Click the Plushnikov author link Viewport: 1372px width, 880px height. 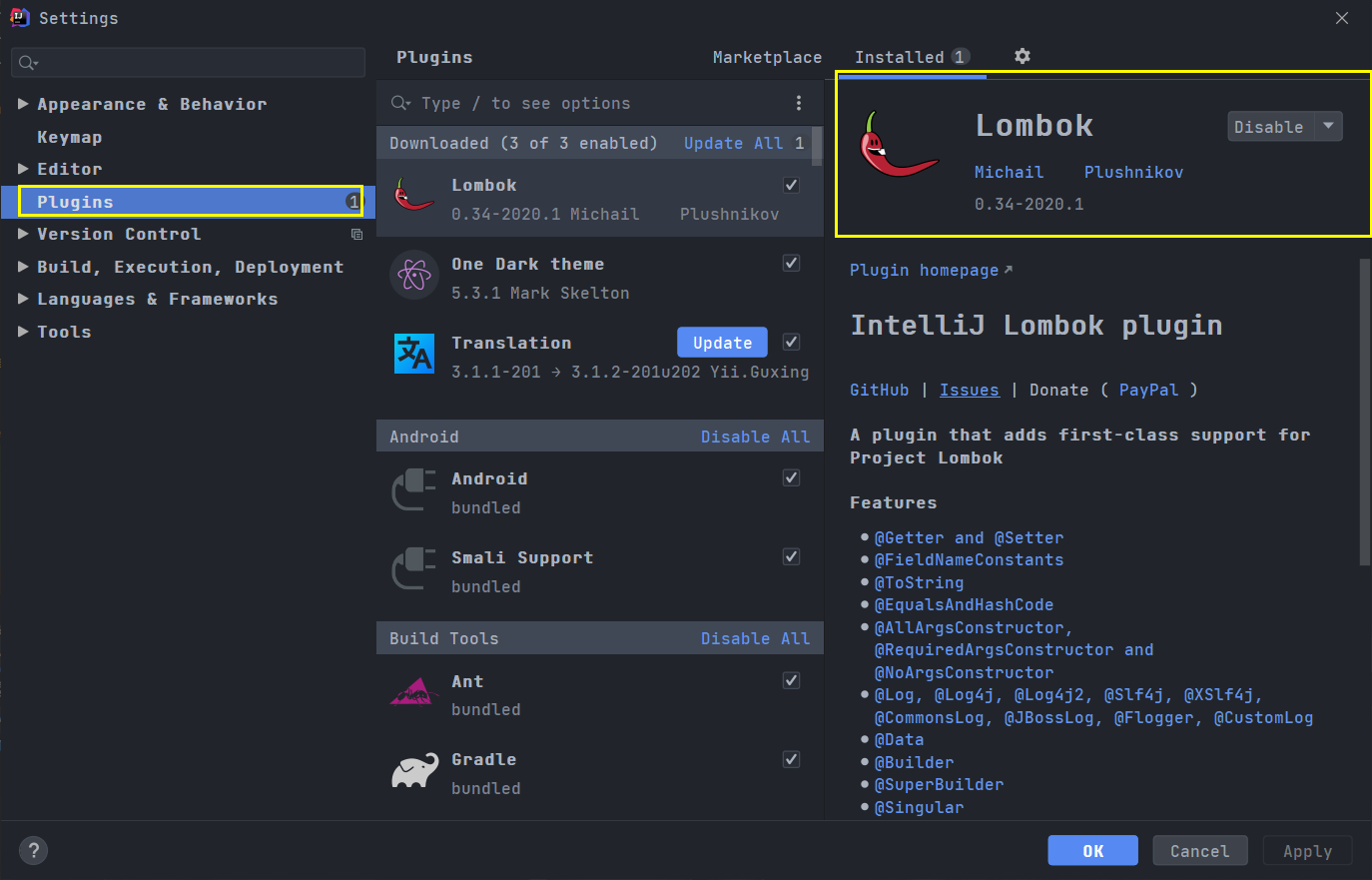click(1133, 172)
